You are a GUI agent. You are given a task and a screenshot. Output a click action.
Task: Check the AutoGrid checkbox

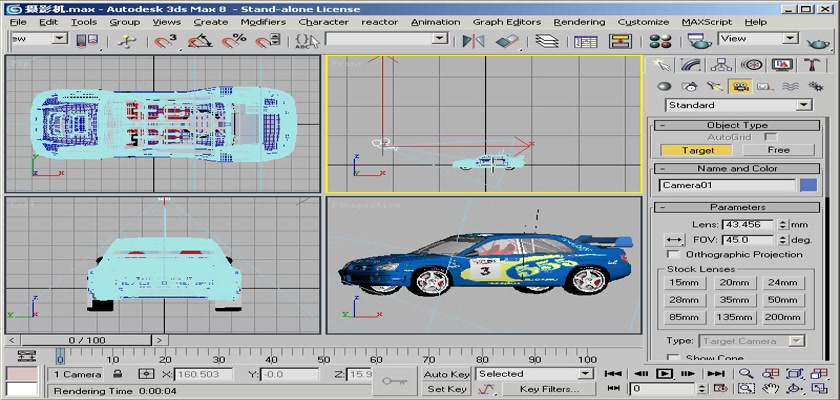tap(771, 137)
